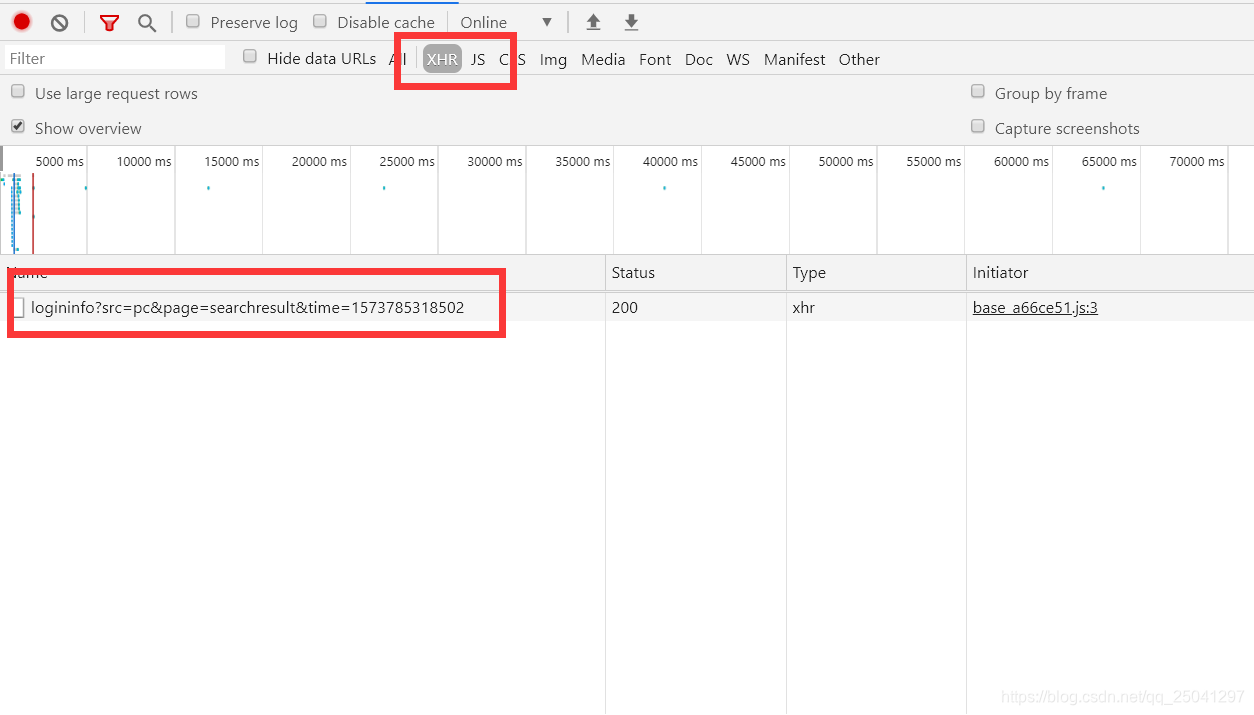This screenshot has width=1254, height=715.
Task: Uncheck Show overview
Action: click(18, 127)
